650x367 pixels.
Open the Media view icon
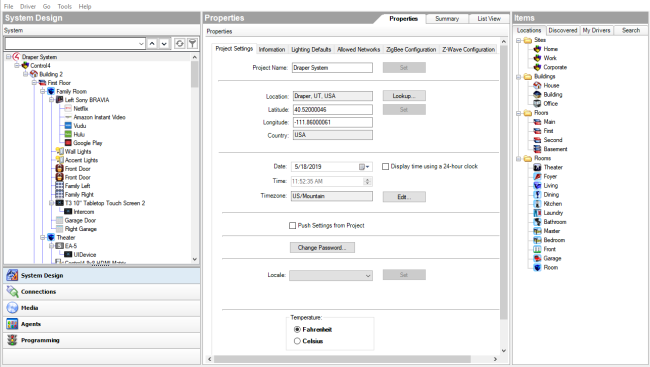pyautogui.click(x=12, y=308)
